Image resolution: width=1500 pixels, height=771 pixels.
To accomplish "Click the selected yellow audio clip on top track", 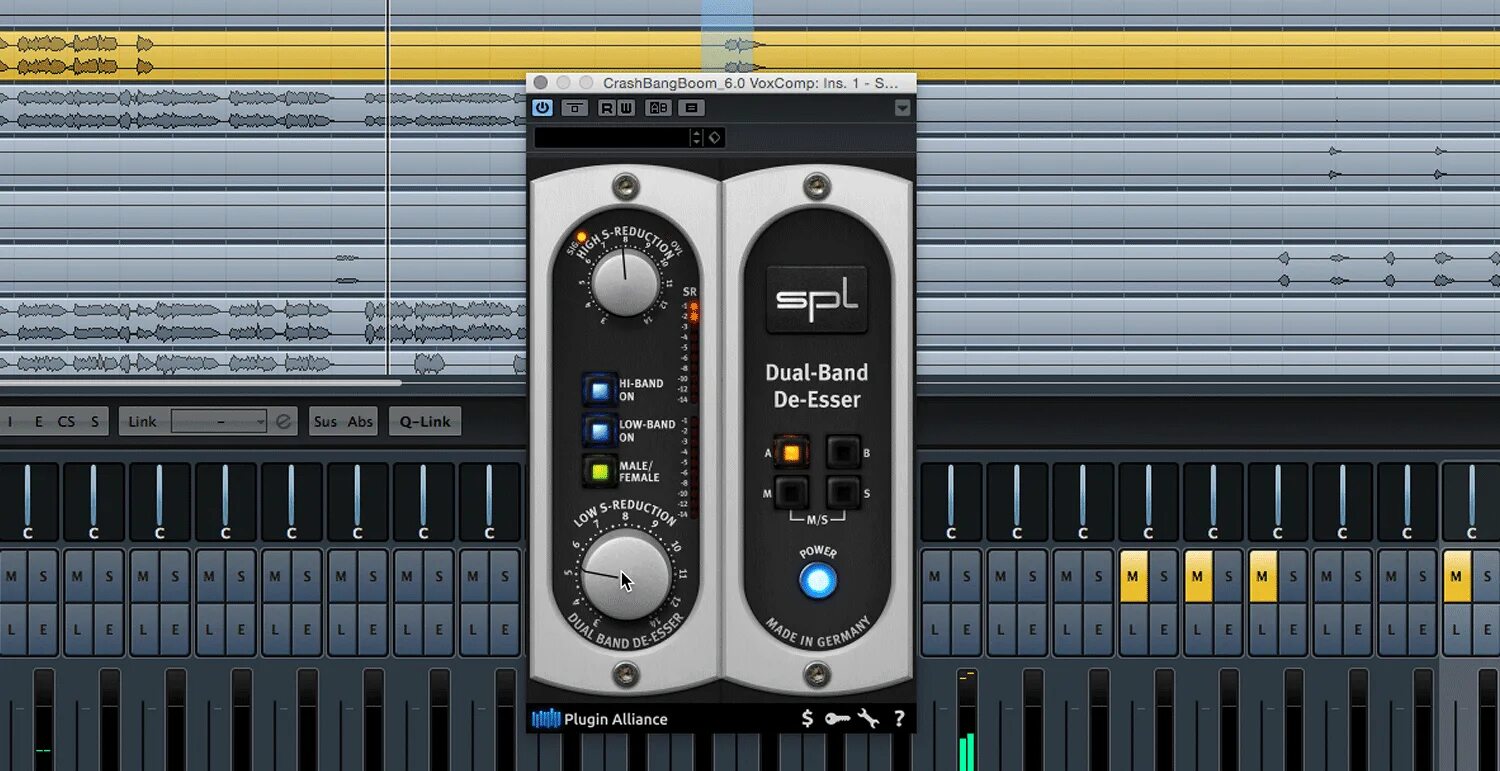I will [x=750, y=55].
